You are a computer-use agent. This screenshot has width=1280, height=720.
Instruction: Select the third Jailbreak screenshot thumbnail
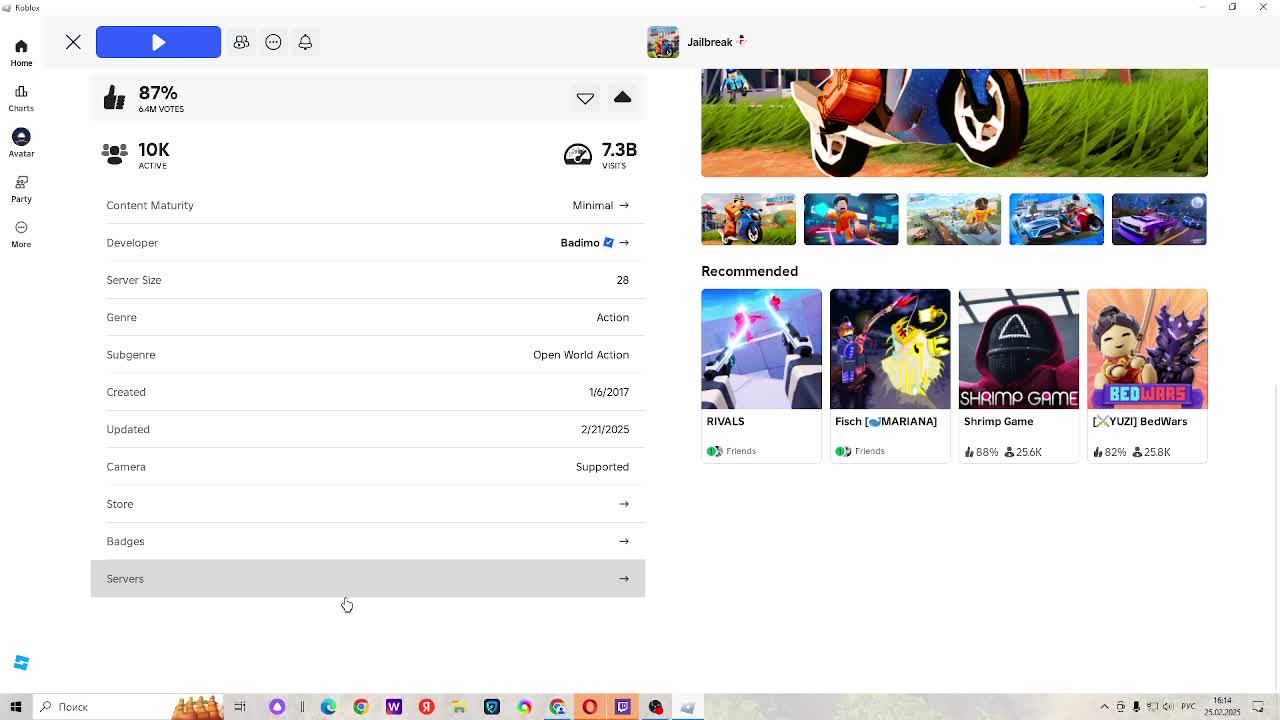954,219
